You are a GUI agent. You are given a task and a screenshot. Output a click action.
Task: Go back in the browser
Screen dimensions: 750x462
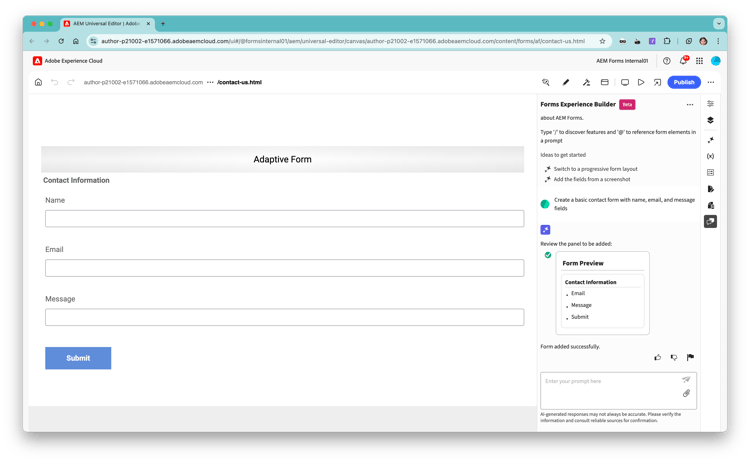[32, 41]
